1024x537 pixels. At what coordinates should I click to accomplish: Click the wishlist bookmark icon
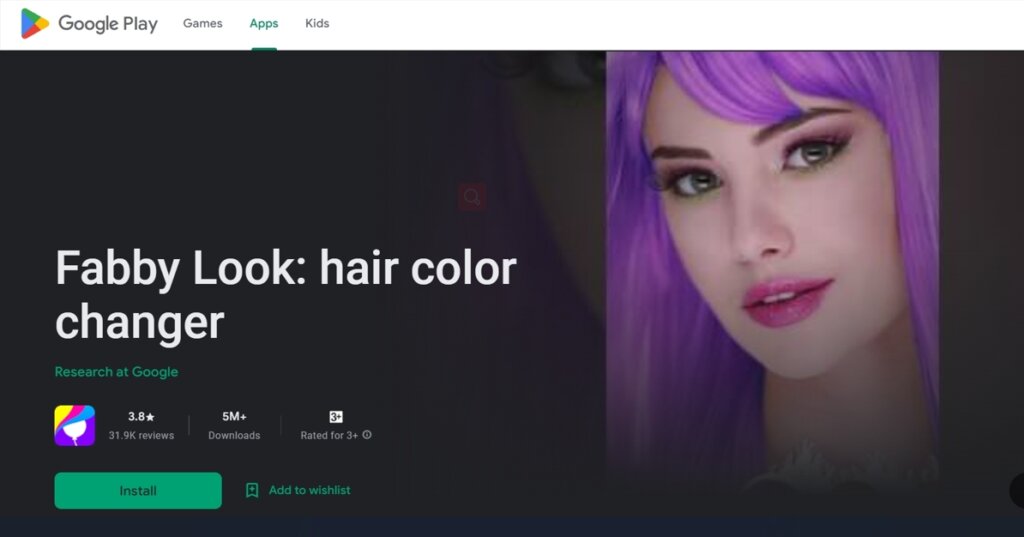252,490
